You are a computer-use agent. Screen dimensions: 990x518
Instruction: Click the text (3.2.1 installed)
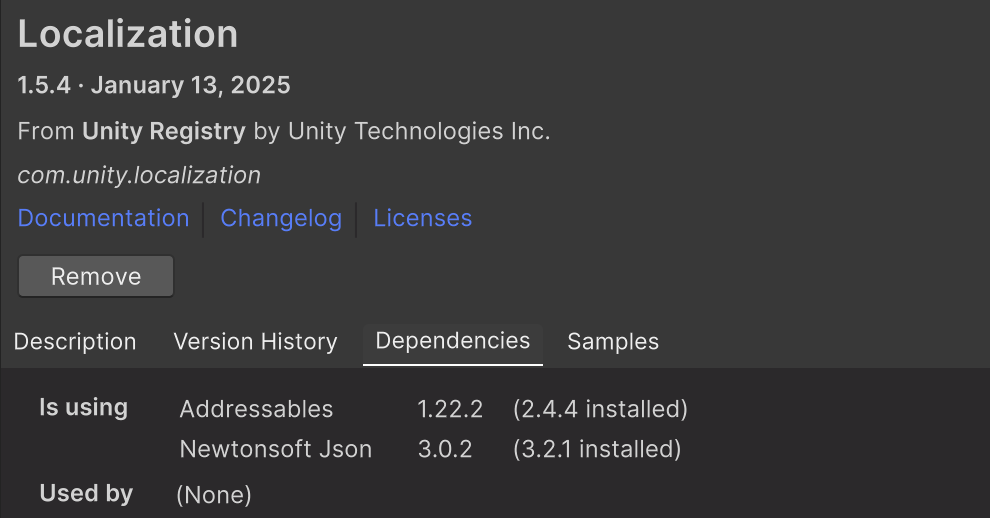coord(597,449)
